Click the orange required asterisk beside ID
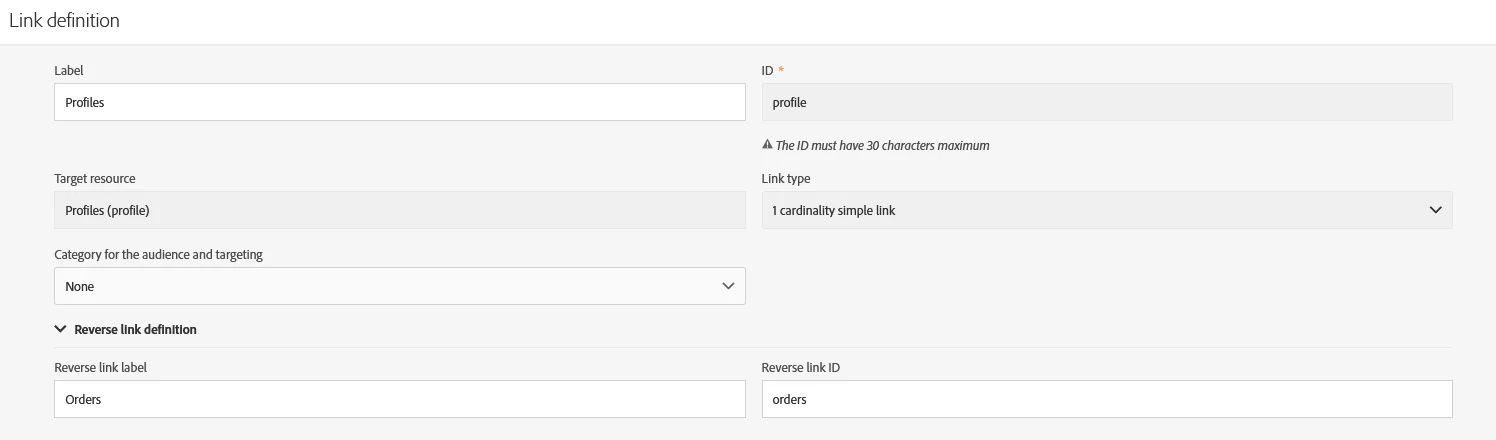The height and width of the screenshot is (440, 1496). pyautogui.click(x=781, y=71)
